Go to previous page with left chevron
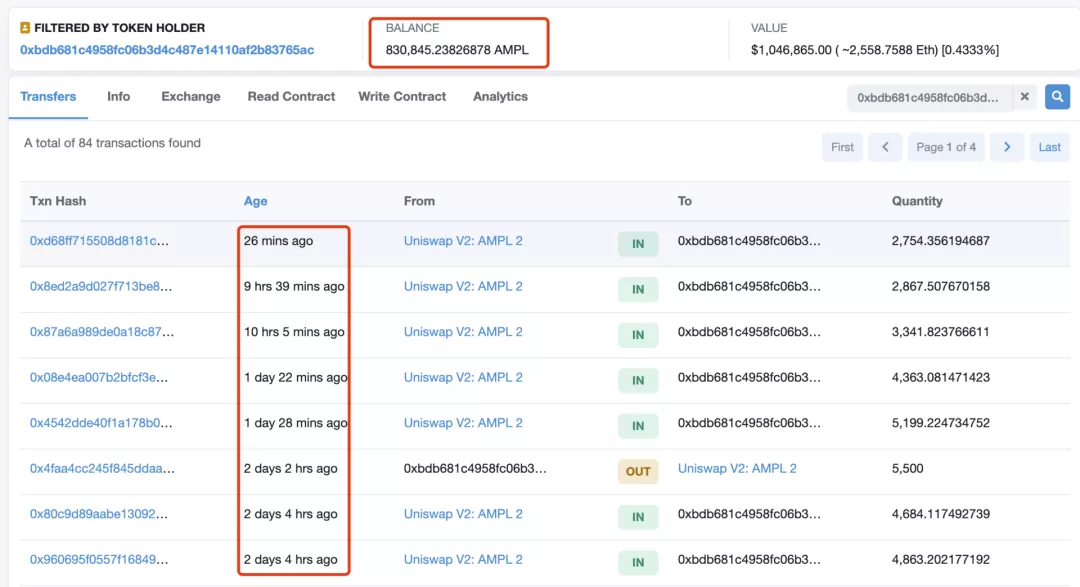 pyautogui.click(x=885, y=147)
